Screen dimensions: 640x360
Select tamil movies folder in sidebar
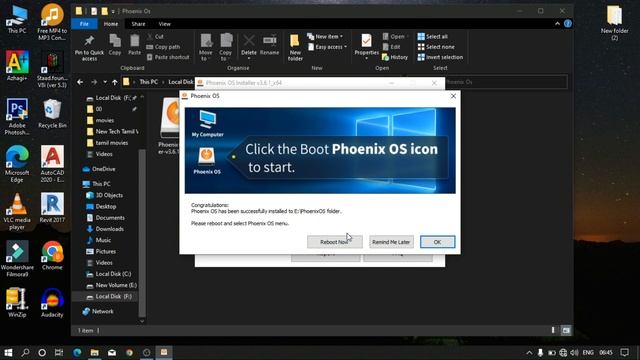point(107,143)
